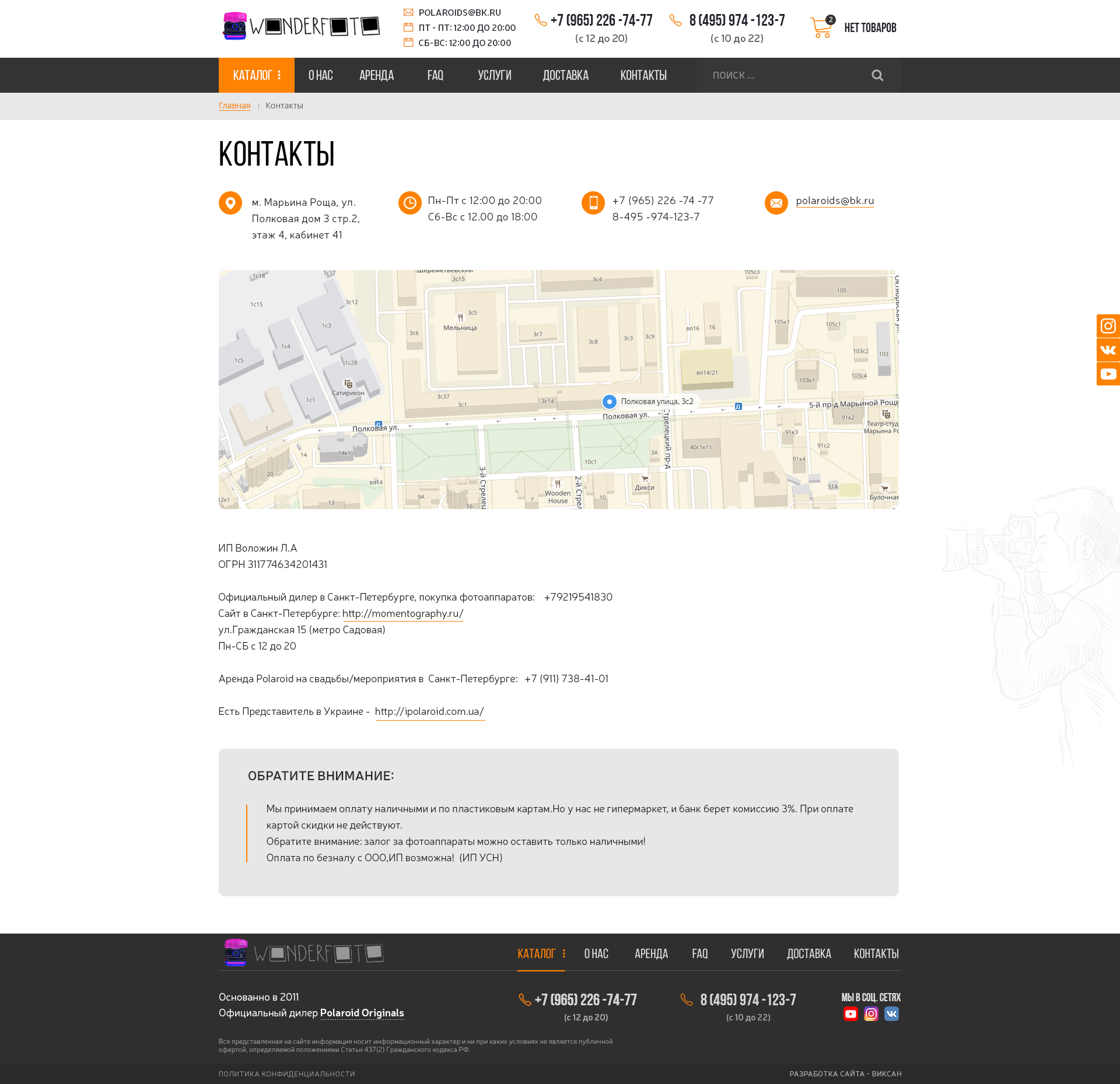This screenshot has width=1120, height=1084.
Task: Click the footer YouTube social icon
Action: [x=850, y=1014]
